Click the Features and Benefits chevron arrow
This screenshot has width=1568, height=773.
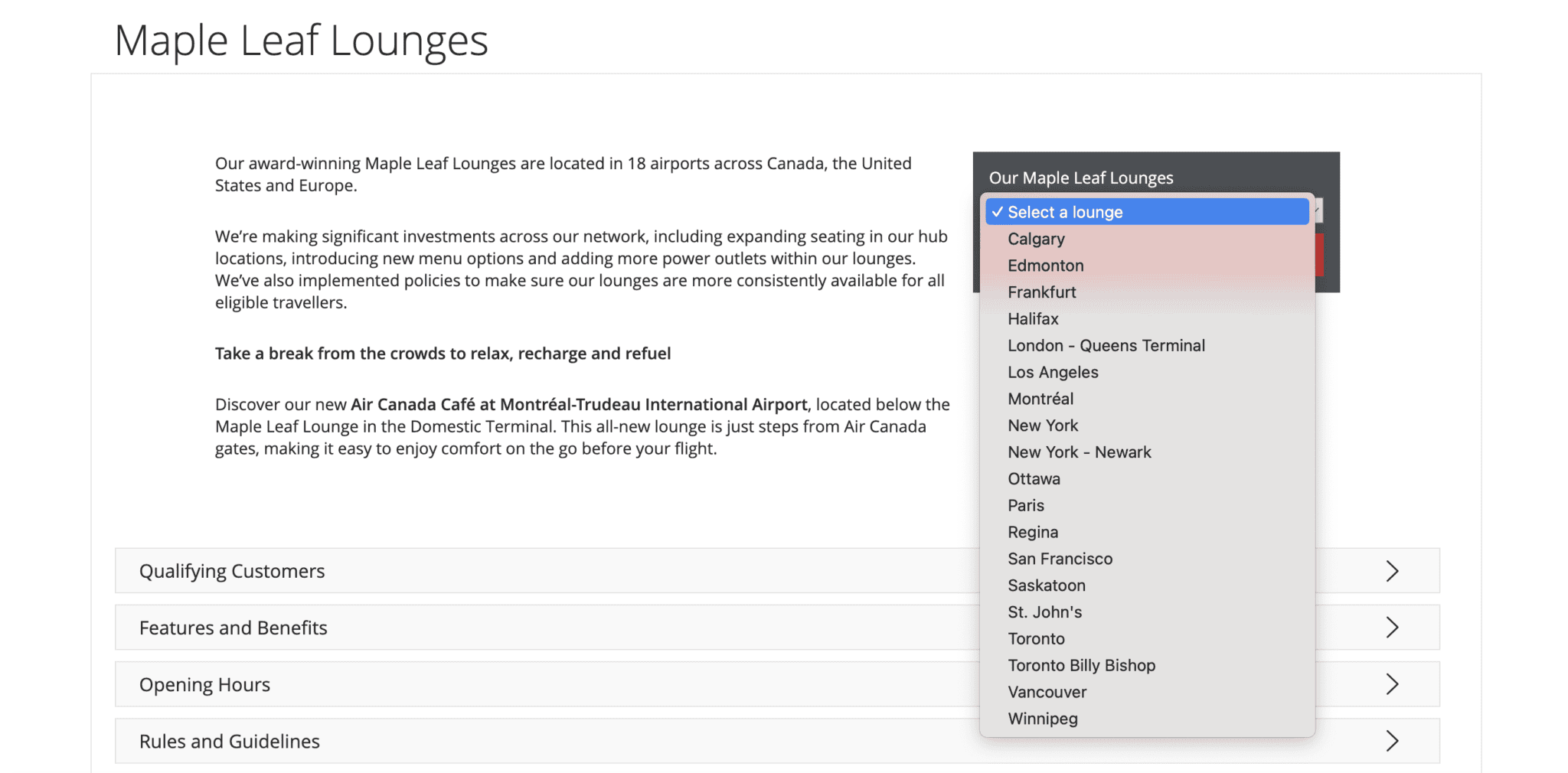click(1393, 627)
